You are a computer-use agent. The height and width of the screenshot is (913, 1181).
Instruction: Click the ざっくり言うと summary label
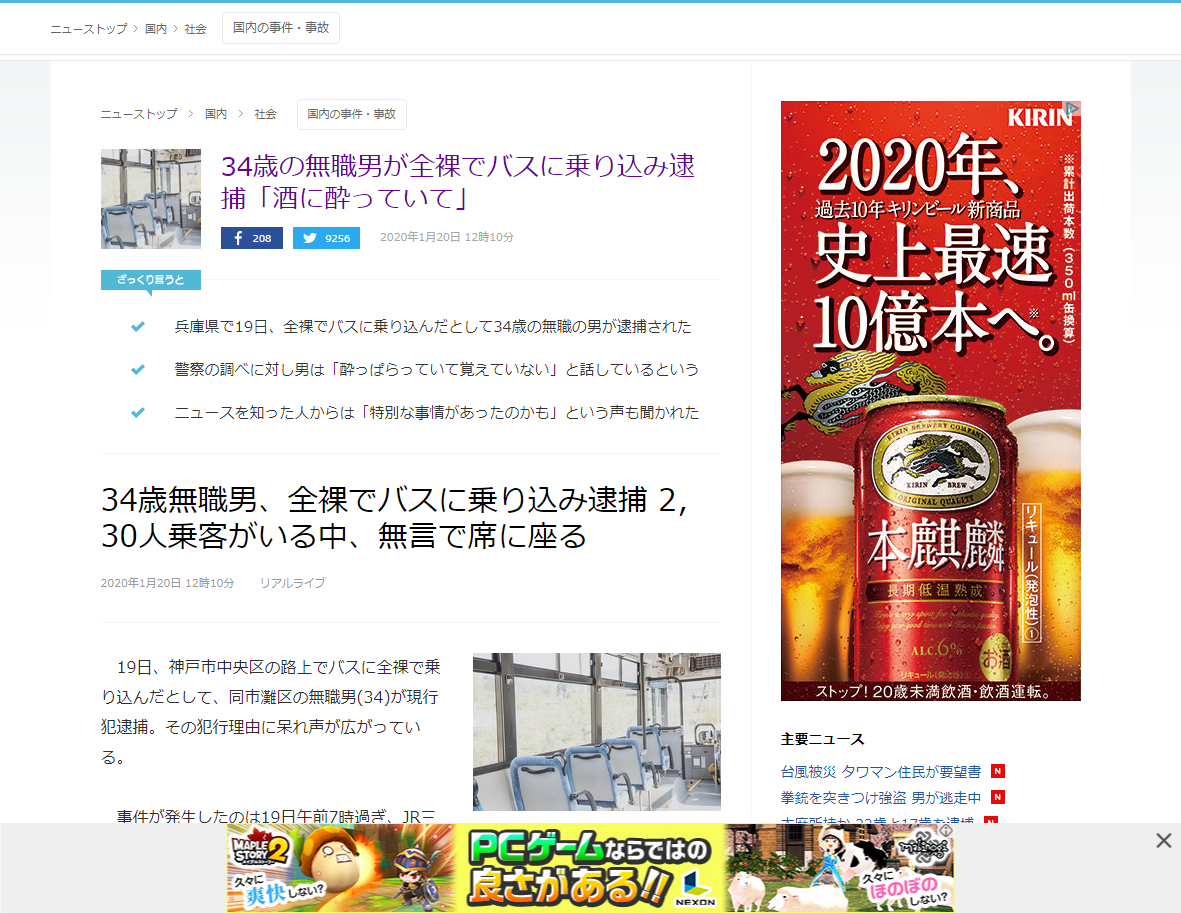[151, 279]
